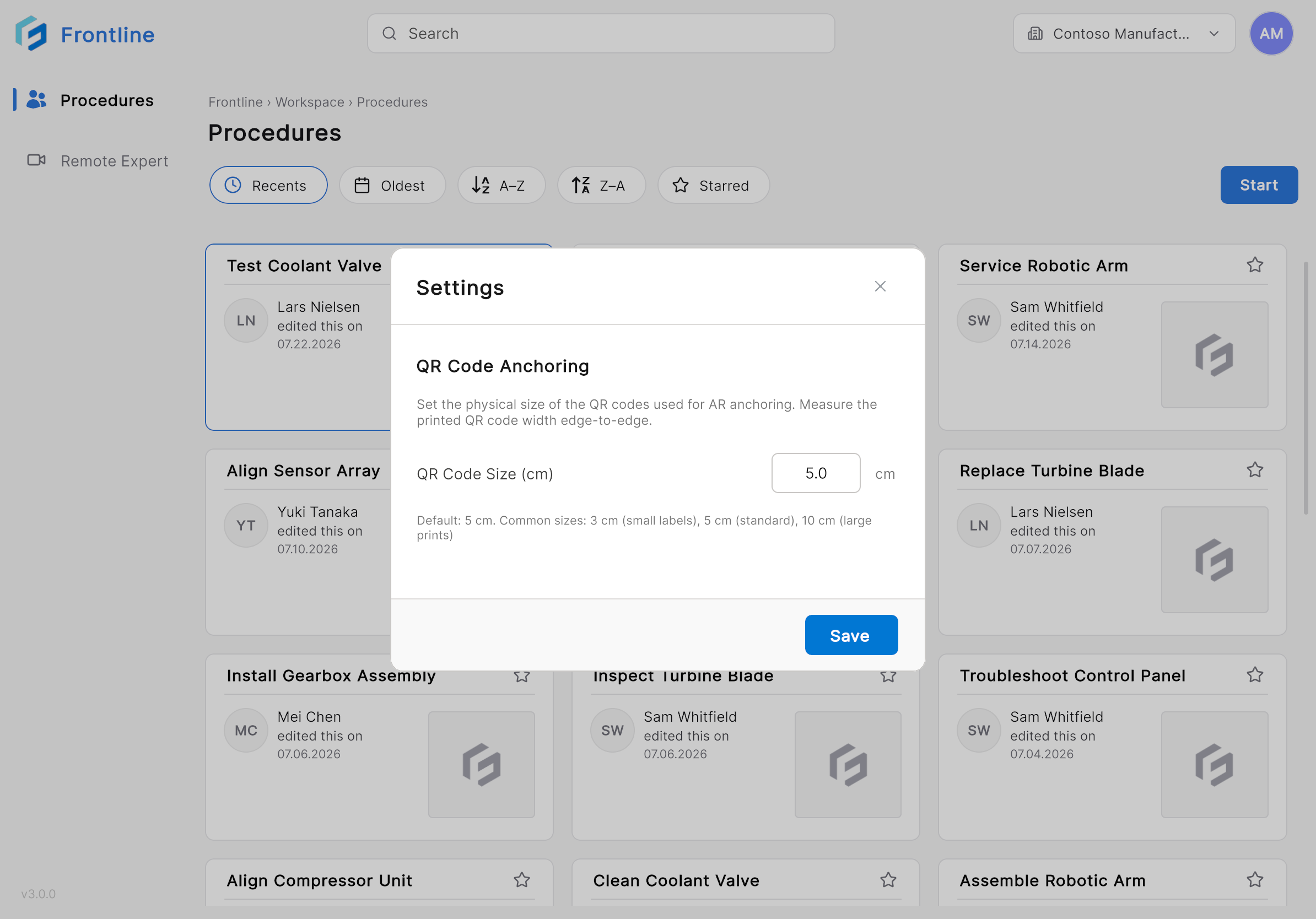Image resolution: width=1316 pixels, height=919 pixels.
Task: Star the Clean Coolant Valve procedure
Action: click(x=888, y=880)
